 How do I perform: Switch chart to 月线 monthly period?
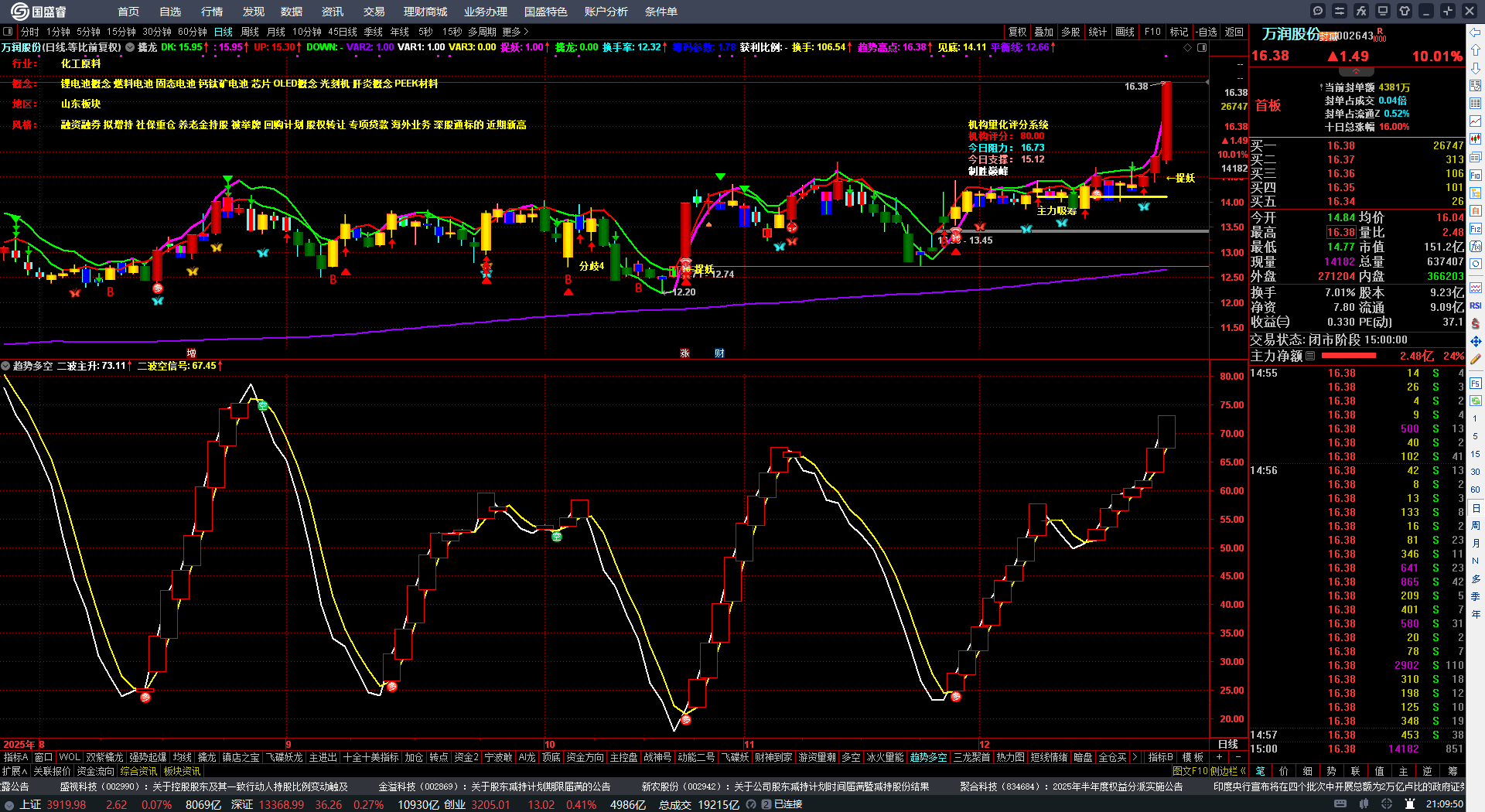pos(276,32)
